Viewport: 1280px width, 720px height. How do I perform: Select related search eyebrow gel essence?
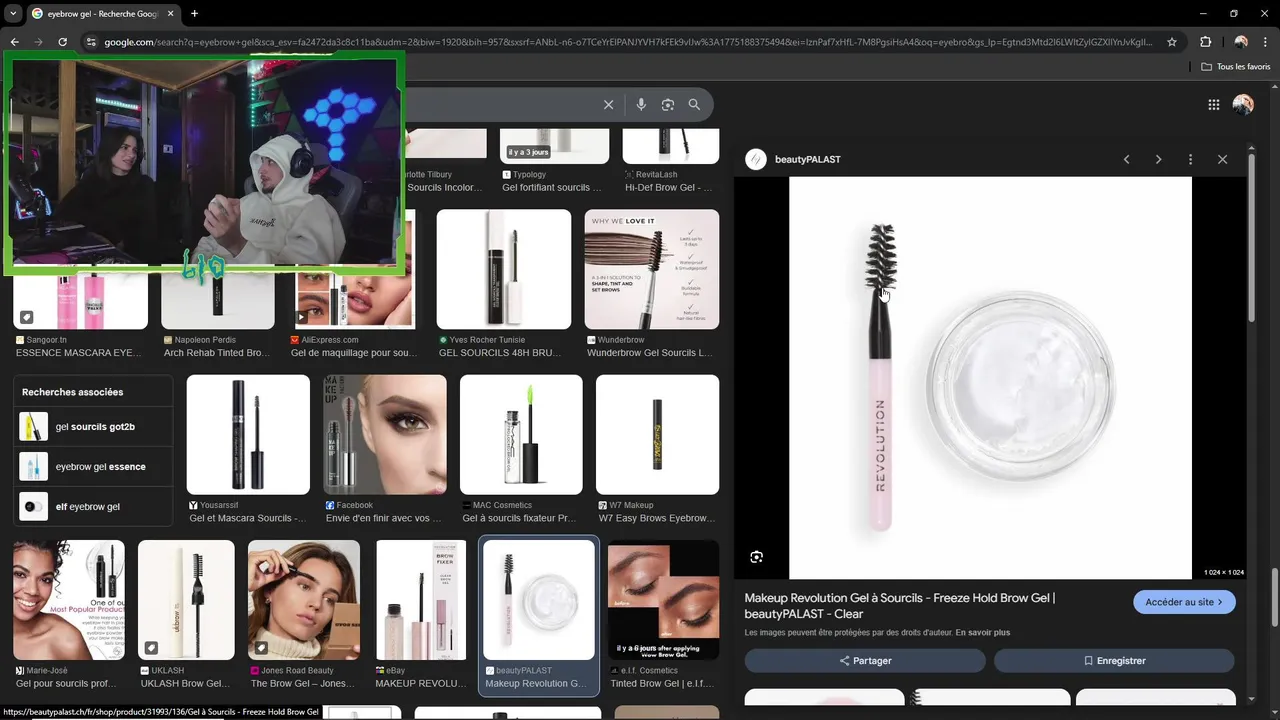tap(93, 467)
